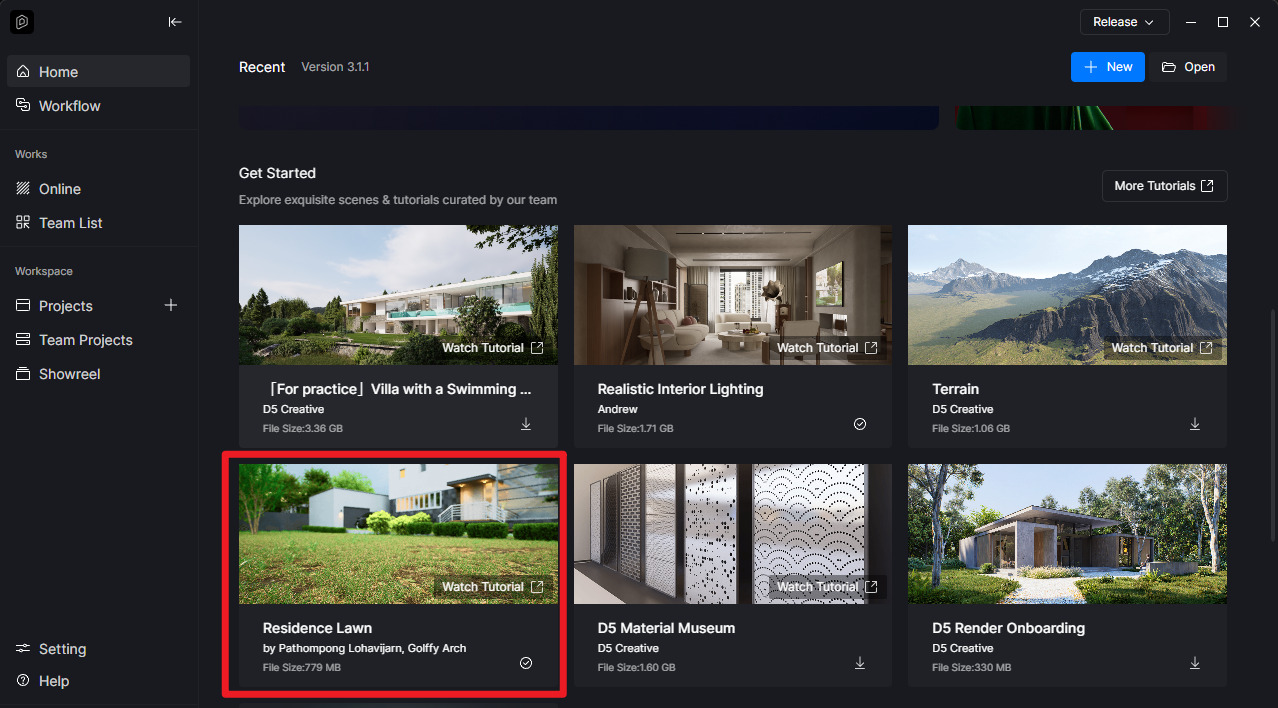Open the Residence Lawn thumbnail
This screenshot has height=708, width=1278.
click(398, 534)
